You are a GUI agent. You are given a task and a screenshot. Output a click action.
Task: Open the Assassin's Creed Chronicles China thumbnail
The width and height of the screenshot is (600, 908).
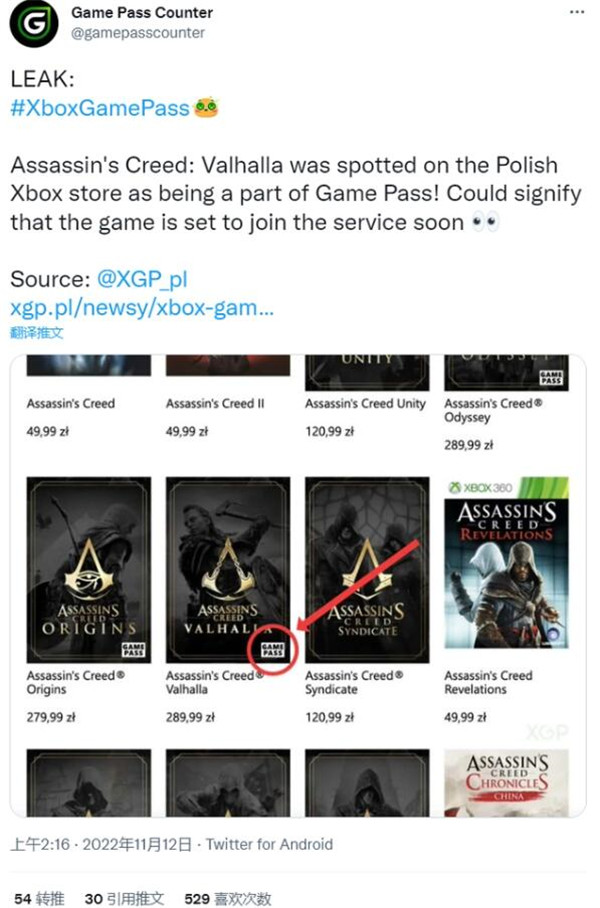pyautogui.click(x=506, y=783)
